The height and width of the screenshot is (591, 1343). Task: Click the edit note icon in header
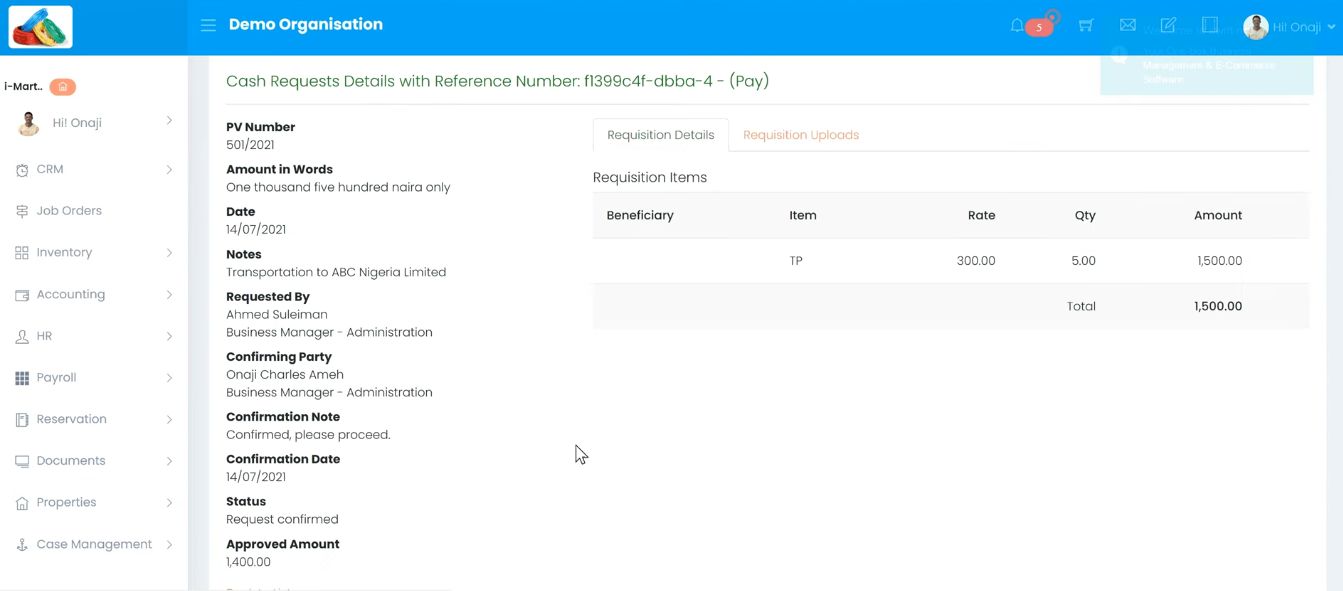point(1168,25)
